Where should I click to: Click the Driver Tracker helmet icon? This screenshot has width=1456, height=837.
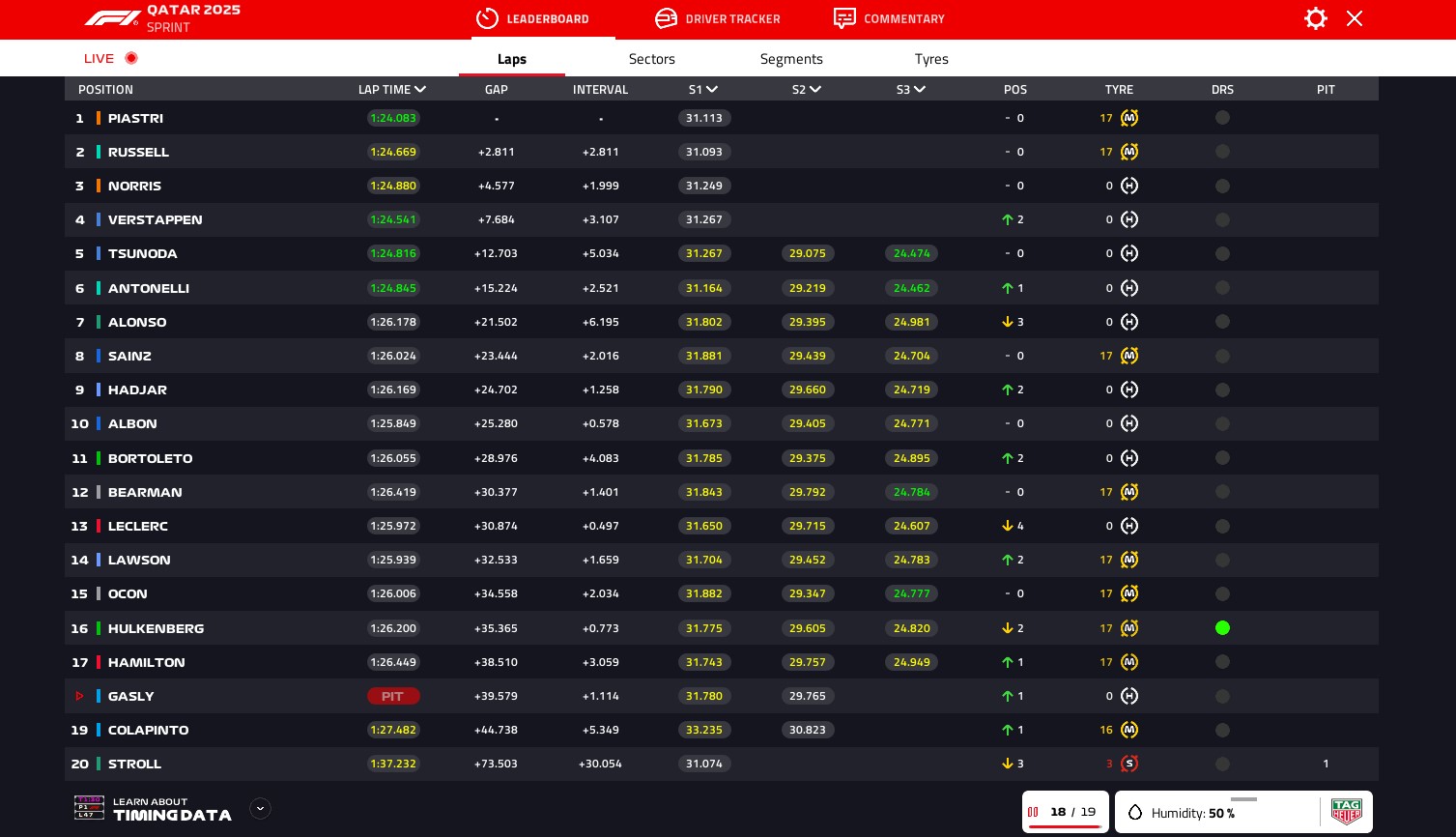tap(666, 18)
